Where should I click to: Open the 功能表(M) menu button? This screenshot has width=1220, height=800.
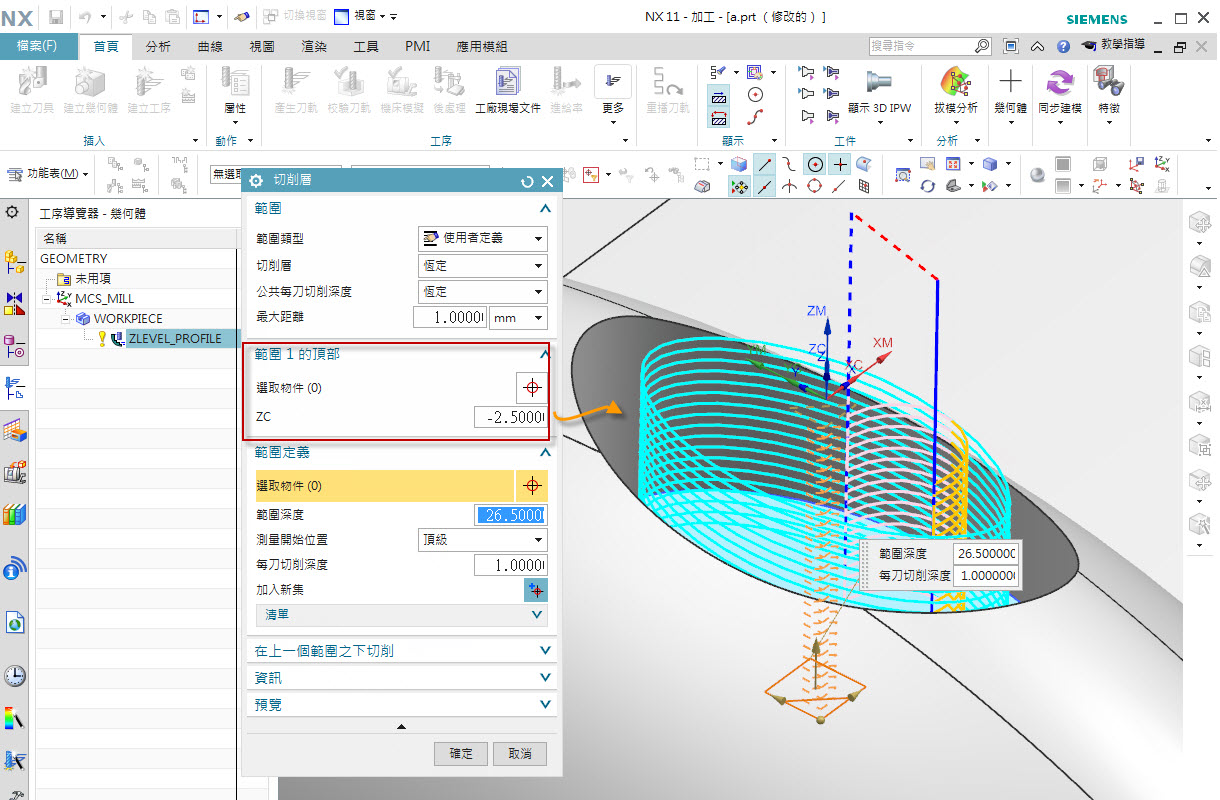pyautogui.click(x=46, y=174)
